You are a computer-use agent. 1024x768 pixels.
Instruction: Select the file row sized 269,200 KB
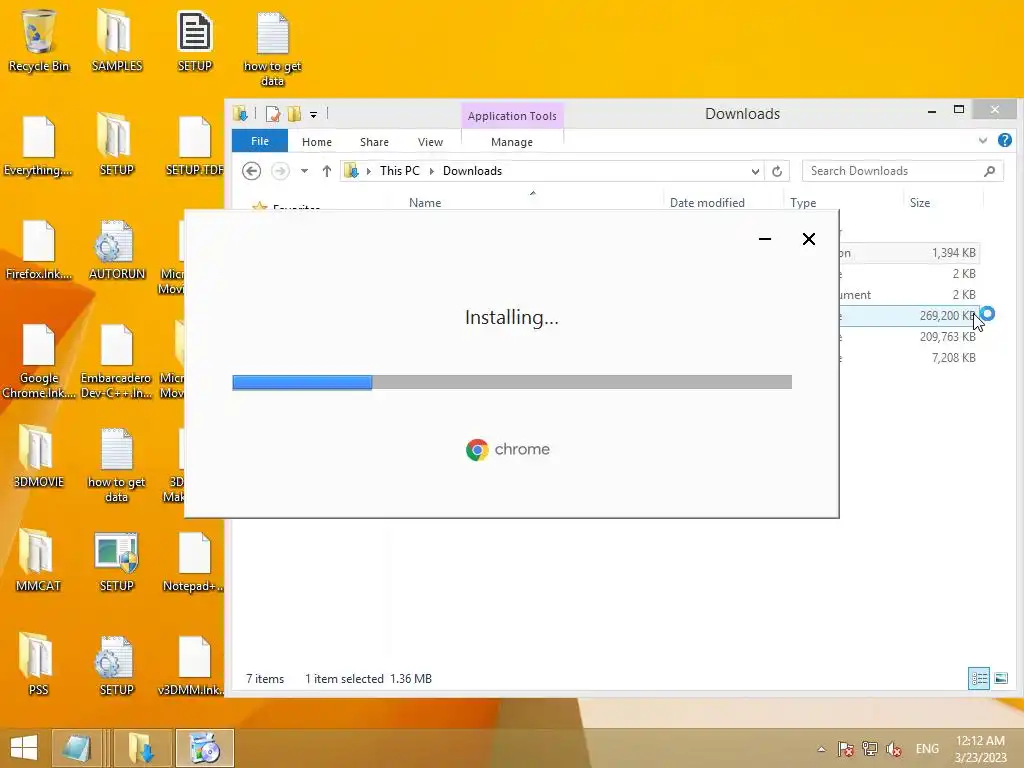(909, 316)
